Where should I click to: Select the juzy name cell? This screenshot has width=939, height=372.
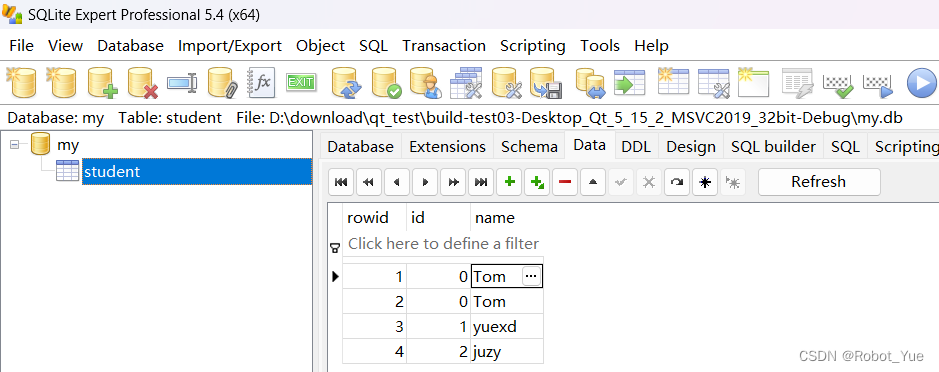507,352
